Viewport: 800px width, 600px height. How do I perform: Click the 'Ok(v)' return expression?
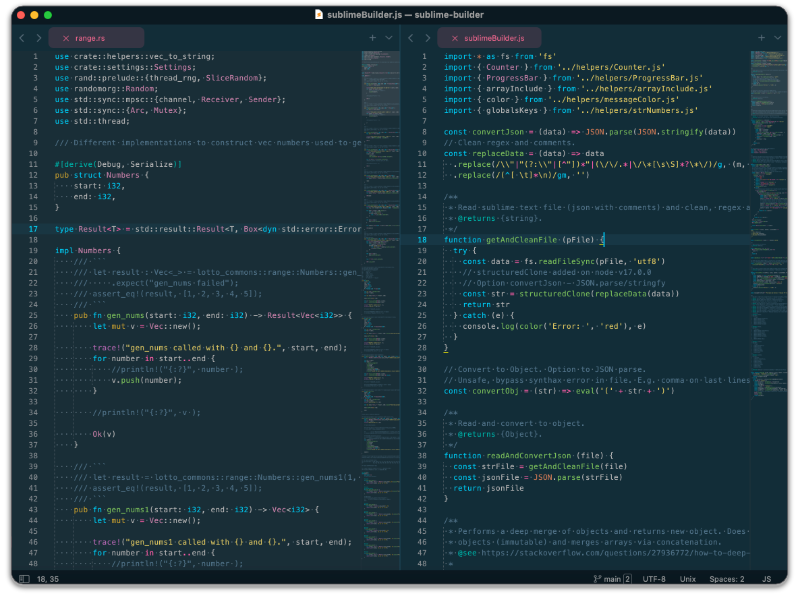pos(104,434)
